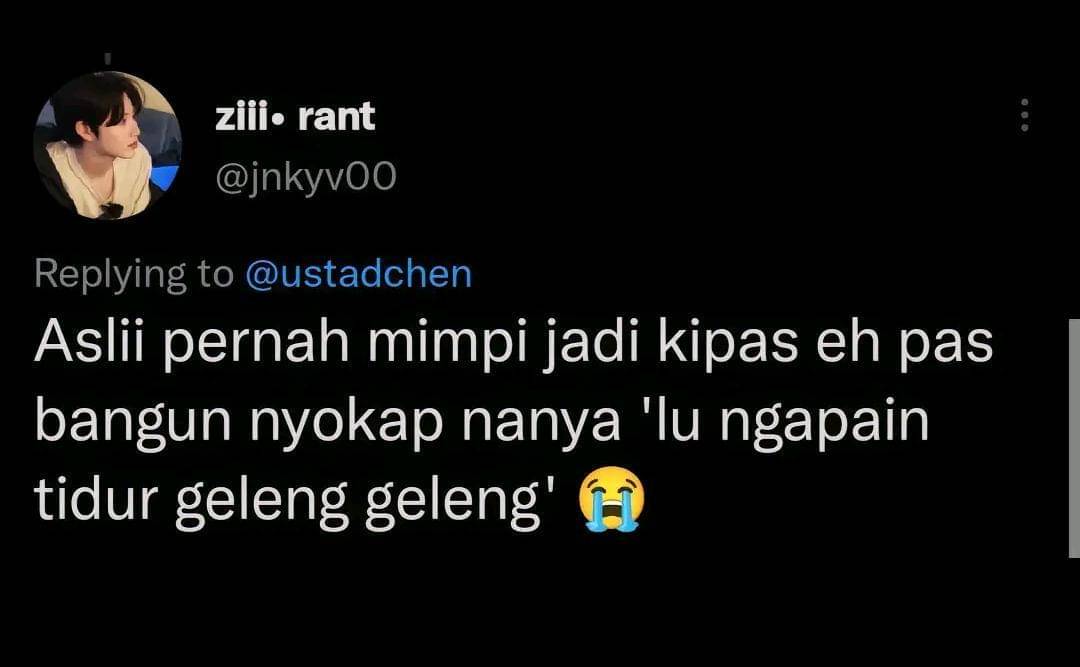Open the ziii• rant profile avatar
The width and height of the screenshot is (1080, 667).
click(x=107, y=145)
